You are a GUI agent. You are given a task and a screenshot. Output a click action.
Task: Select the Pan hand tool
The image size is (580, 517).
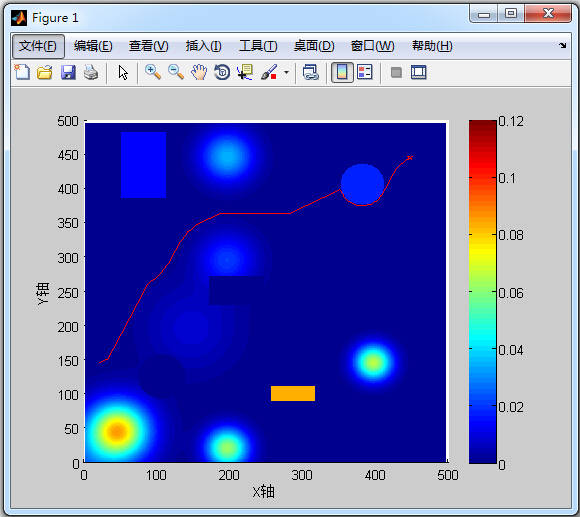199,72
